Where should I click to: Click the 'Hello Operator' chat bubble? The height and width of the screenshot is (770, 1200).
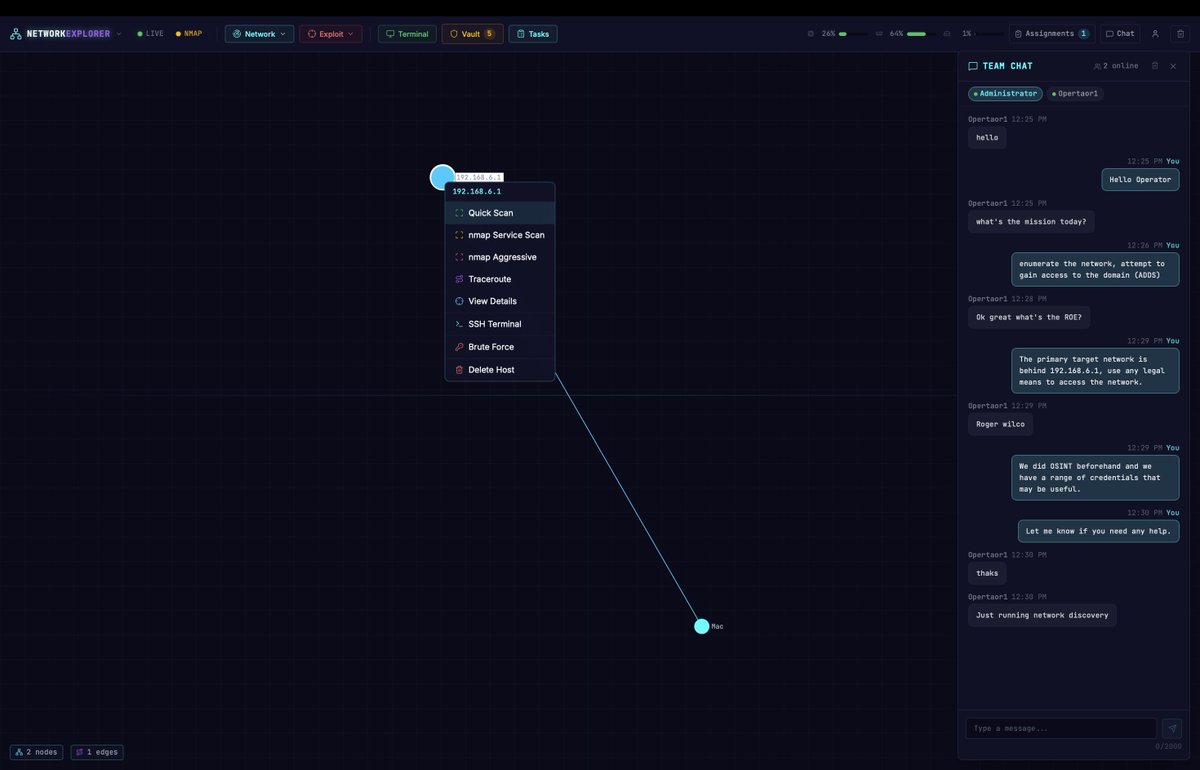(x=1141, y=180)
